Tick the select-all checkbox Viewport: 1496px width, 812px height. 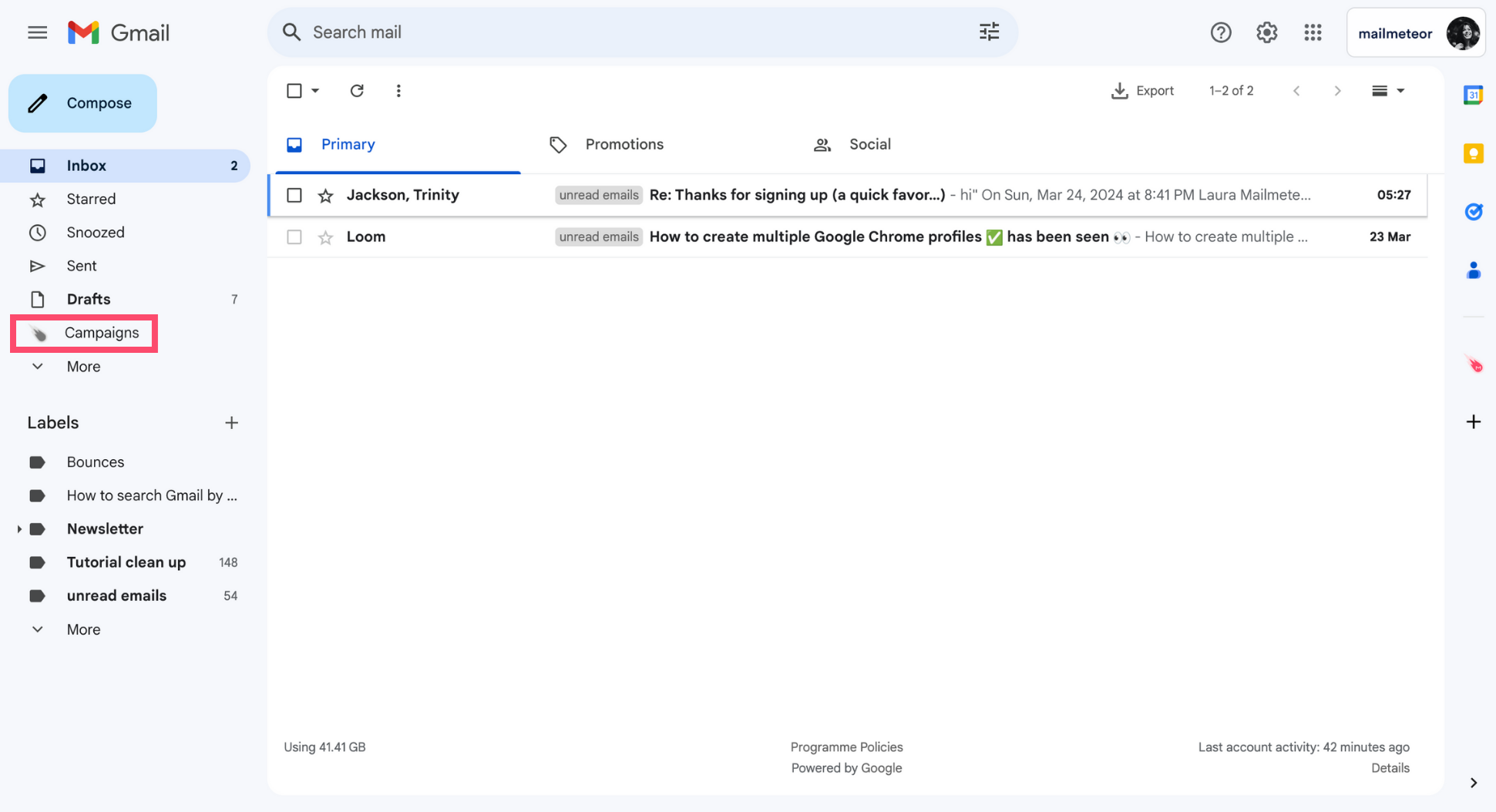(x=294, y=91)
